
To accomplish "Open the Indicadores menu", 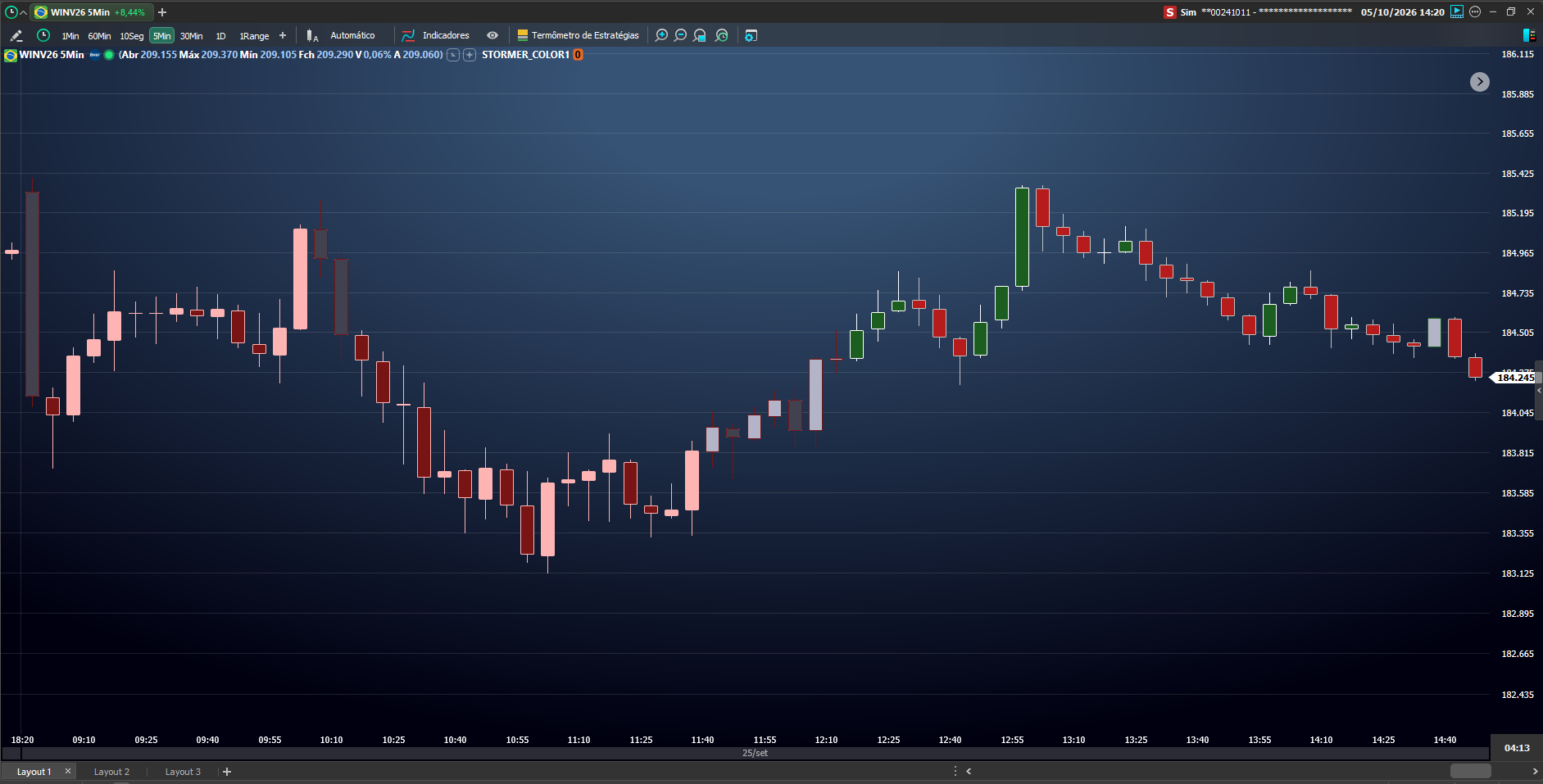I will click(446, 35).
